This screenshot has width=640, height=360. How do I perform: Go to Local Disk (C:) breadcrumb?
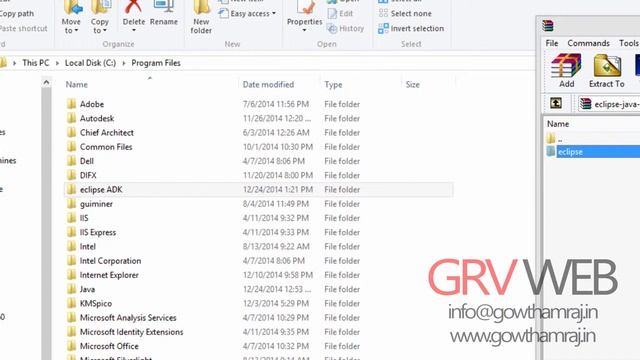[x=90, y=63]
